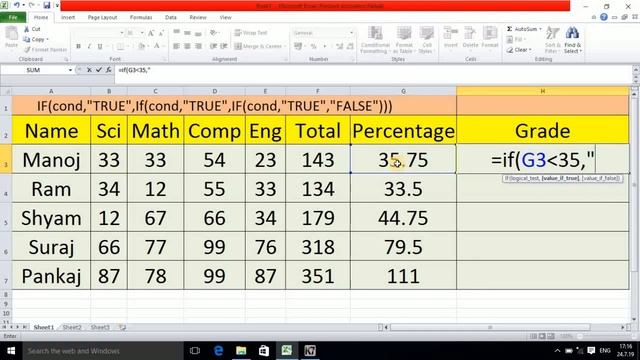The image size is (640, 360).
Task: Switch to the Formulas tab
Action: tap(141, 17)
